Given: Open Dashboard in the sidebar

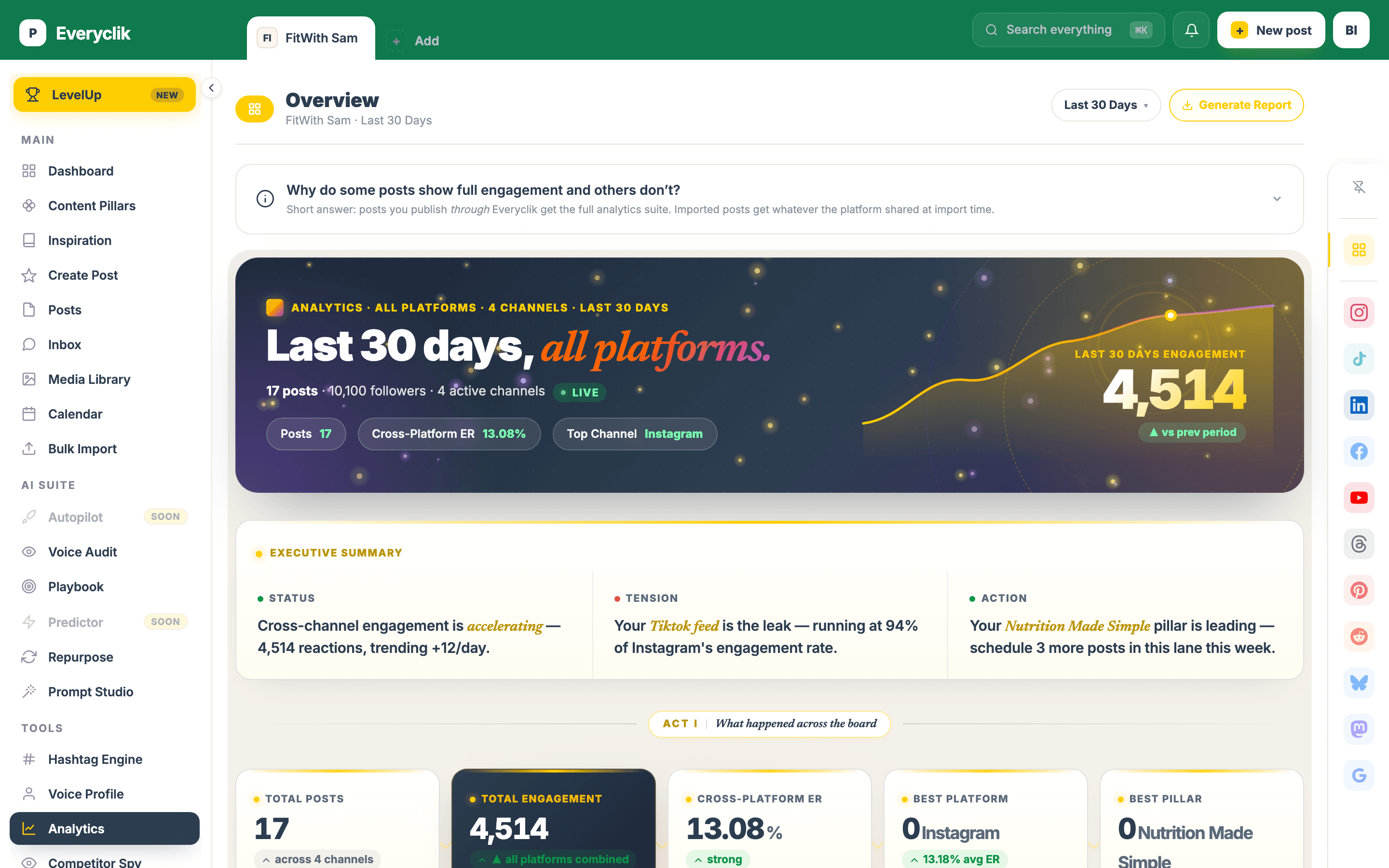Looking at the screenshot, I should point(105,171).
